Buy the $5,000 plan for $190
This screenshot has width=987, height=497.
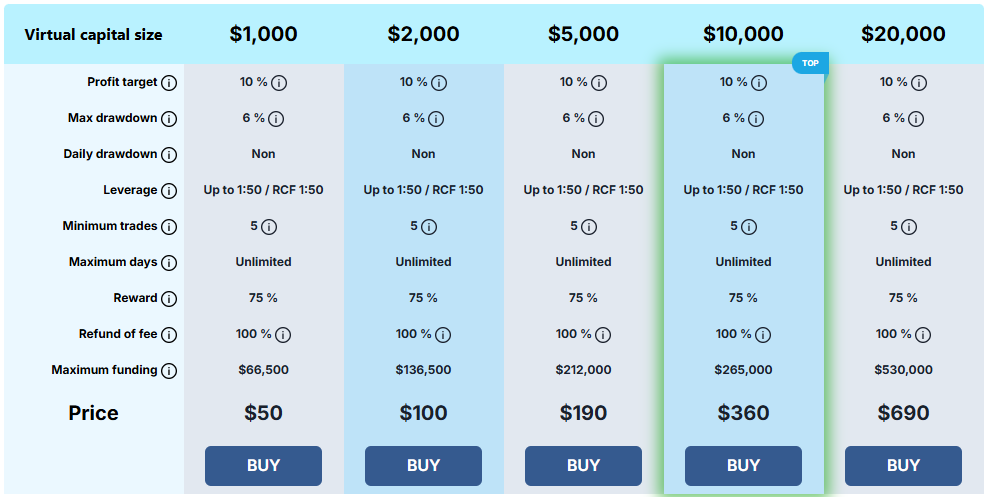click(x=583, y=466)
